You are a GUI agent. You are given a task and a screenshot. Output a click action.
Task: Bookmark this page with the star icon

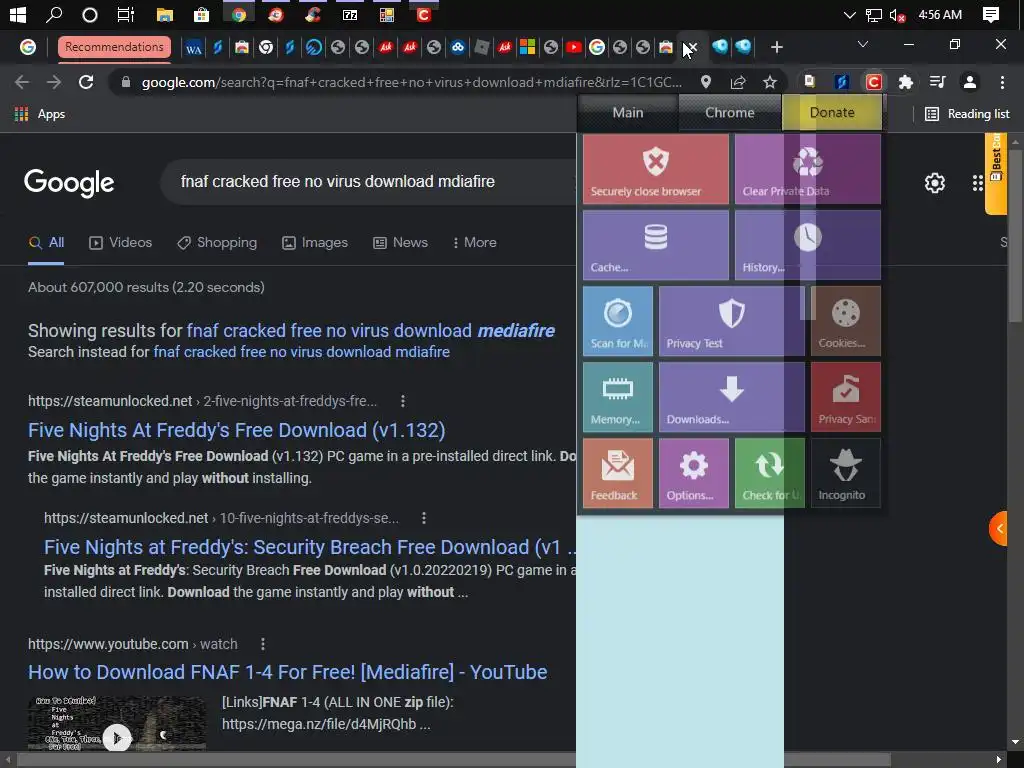770,82
